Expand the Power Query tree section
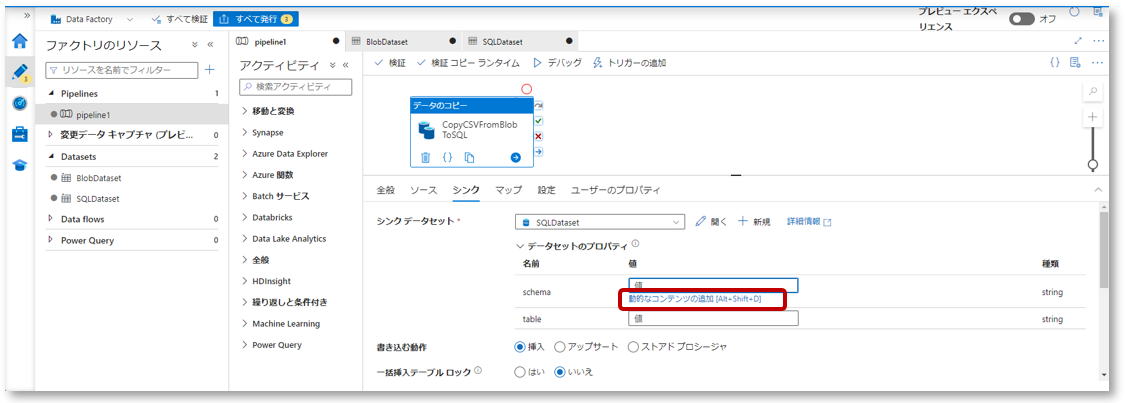 point(51,241)
